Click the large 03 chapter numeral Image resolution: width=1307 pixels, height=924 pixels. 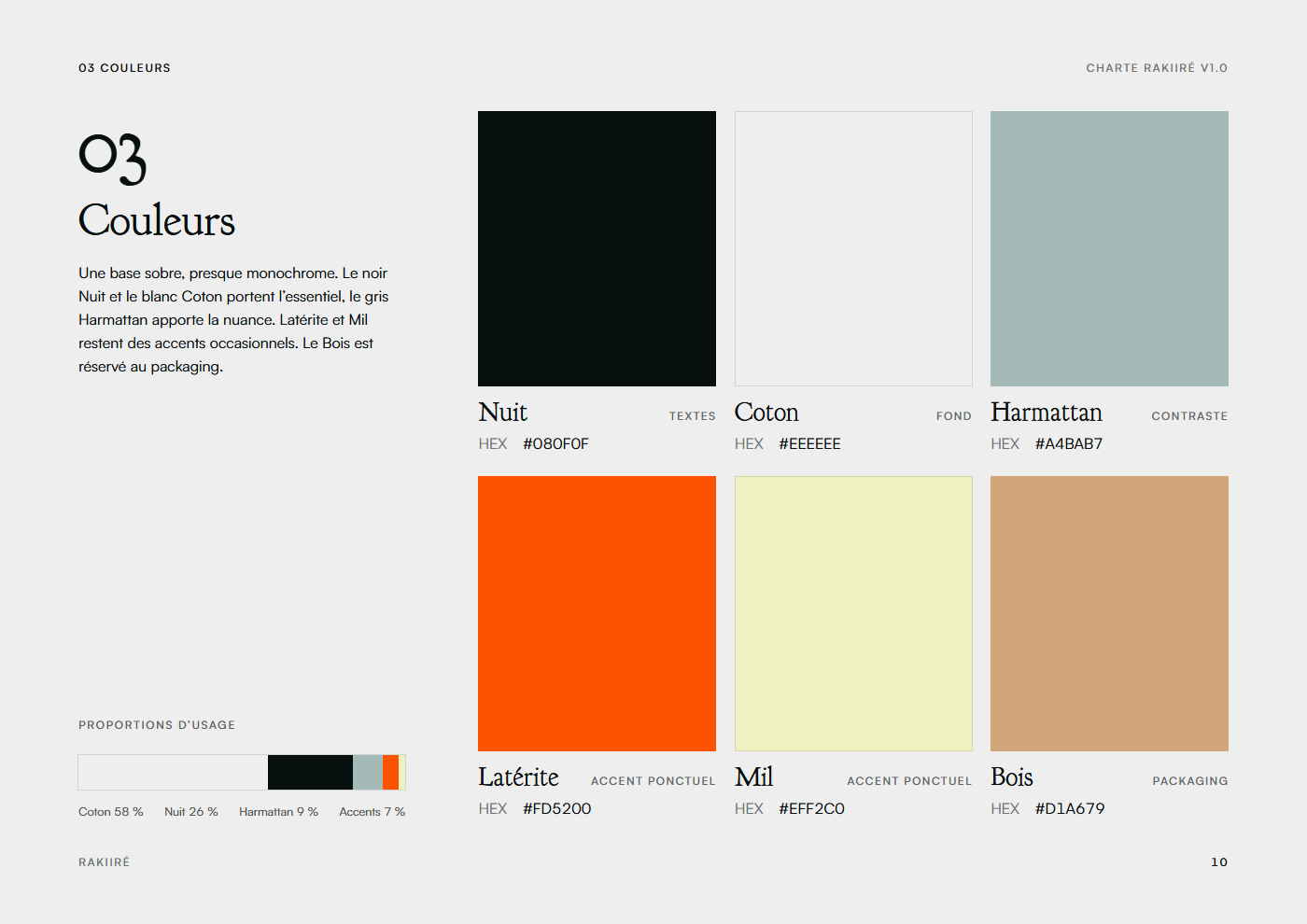113,158
